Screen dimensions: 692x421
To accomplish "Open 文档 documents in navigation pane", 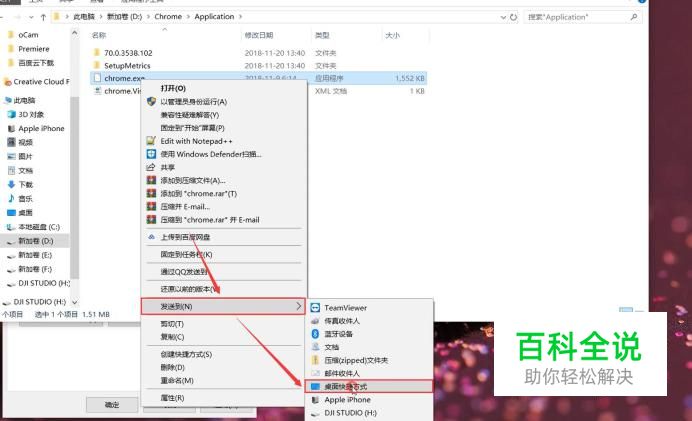I will (x=25, y=170).
